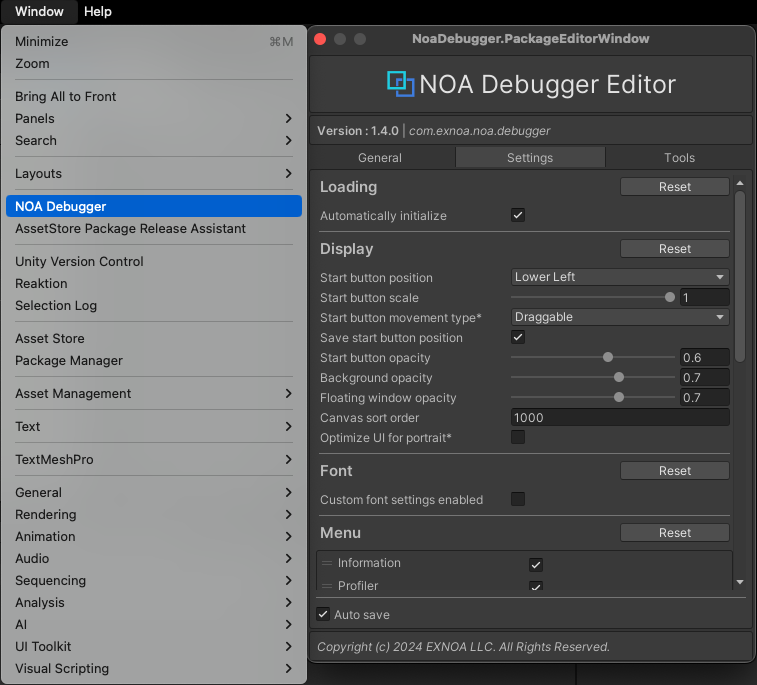Open Asset Store menu item
Image resolution: width=757 pixels, height=685 pixels.
point(154,338)
